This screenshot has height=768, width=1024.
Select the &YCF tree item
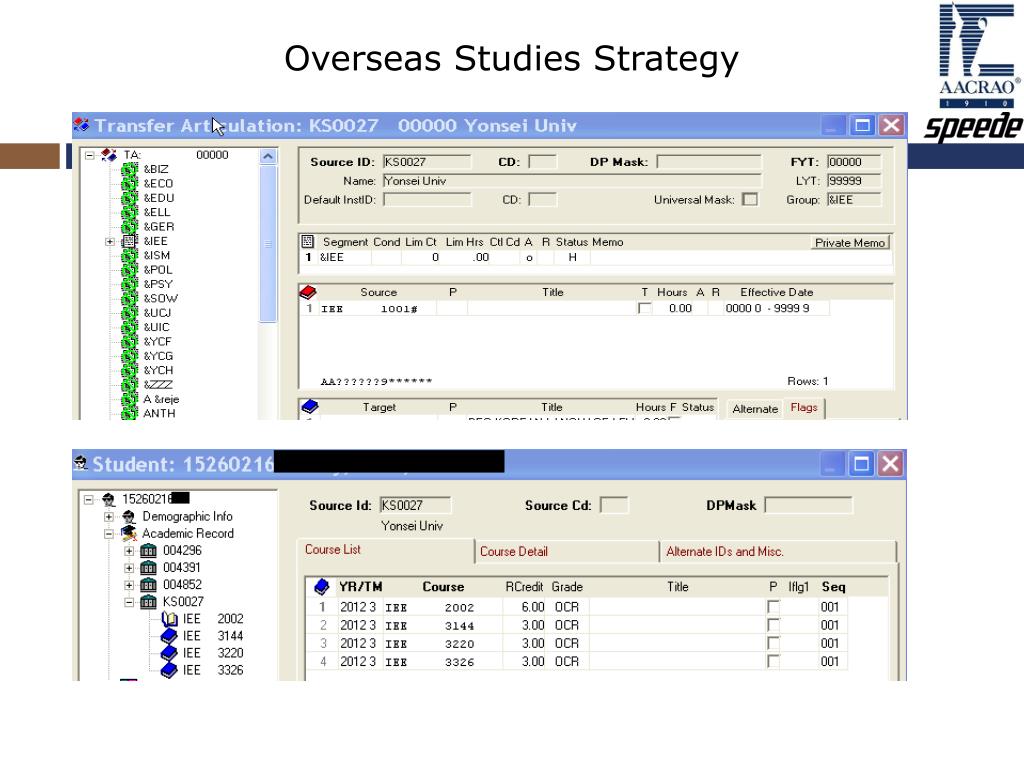point(157,342)
